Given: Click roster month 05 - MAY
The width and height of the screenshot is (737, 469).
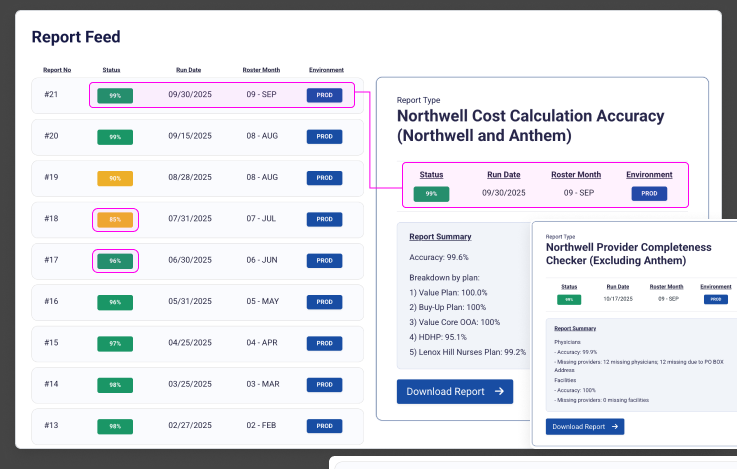Looking at the screenshot, I should pos(263,301).
